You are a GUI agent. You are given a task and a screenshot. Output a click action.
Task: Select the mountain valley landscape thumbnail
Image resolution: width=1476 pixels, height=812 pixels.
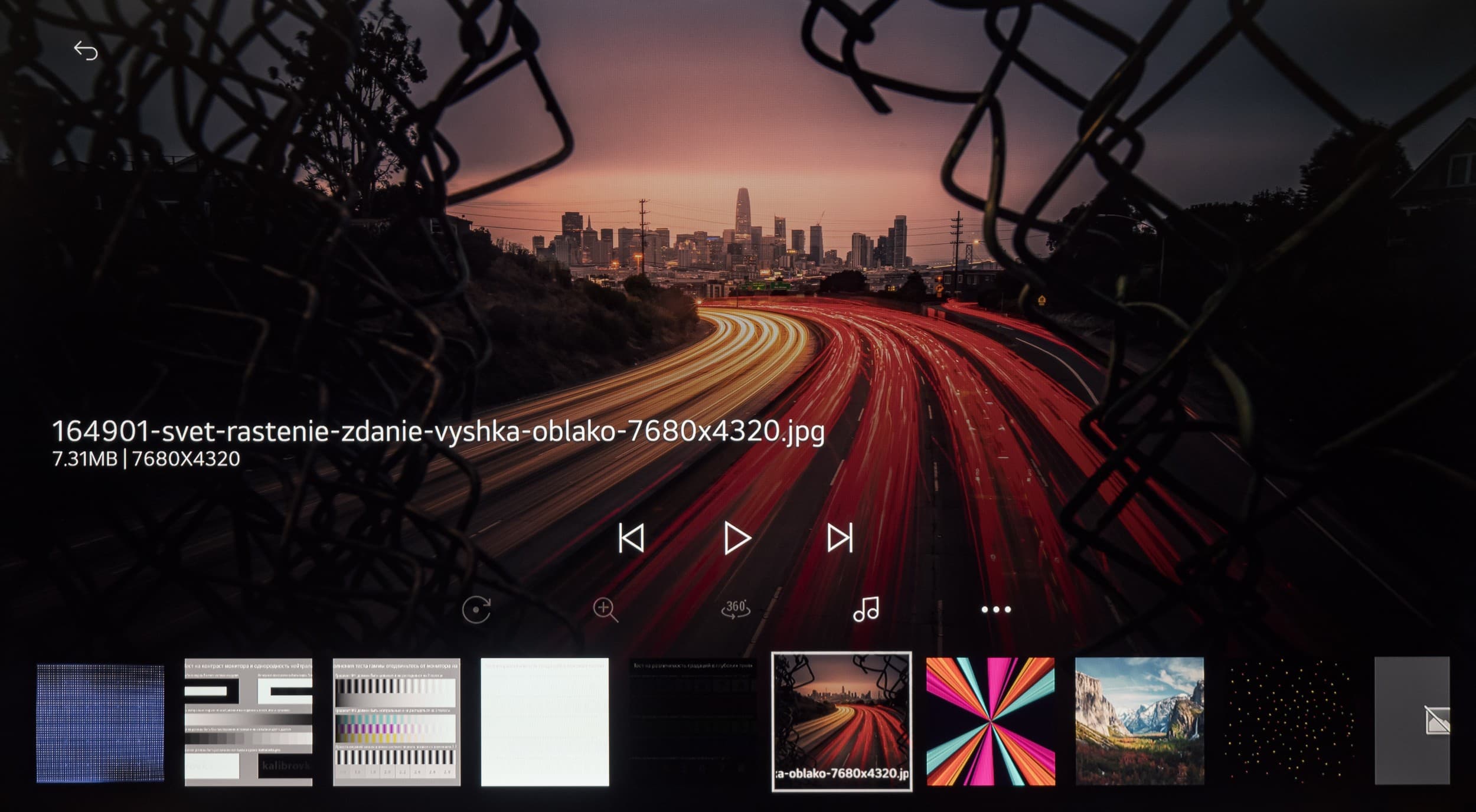1139,722
